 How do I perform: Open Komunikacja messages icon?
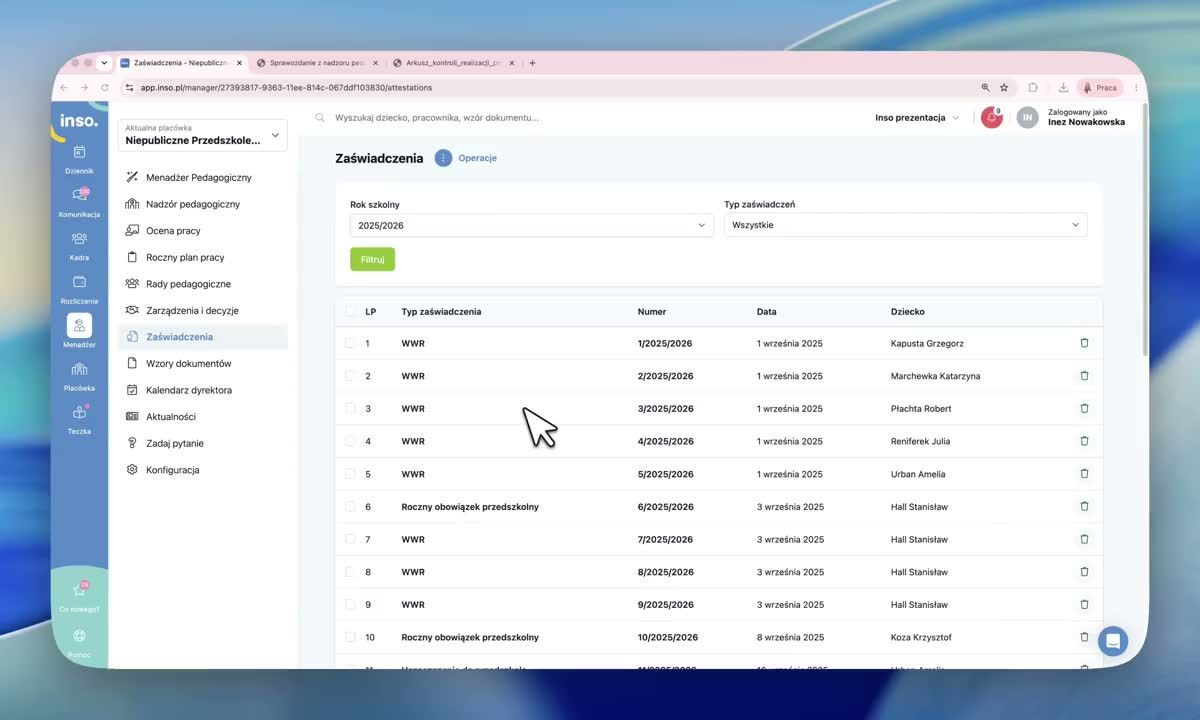point(79,195)
